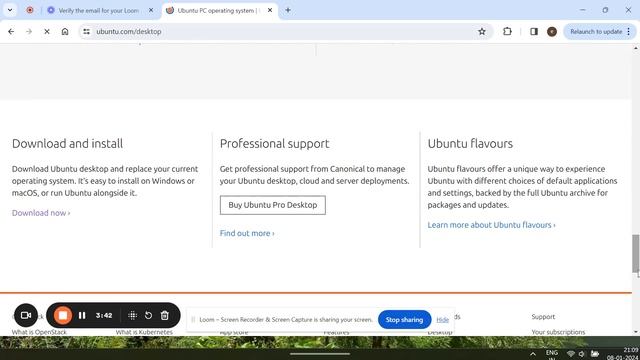Screen dimensions: 640x360
Task: Click the page vertical scrollbar thumb
Action: pyautogui.click(x=636, y=253)
